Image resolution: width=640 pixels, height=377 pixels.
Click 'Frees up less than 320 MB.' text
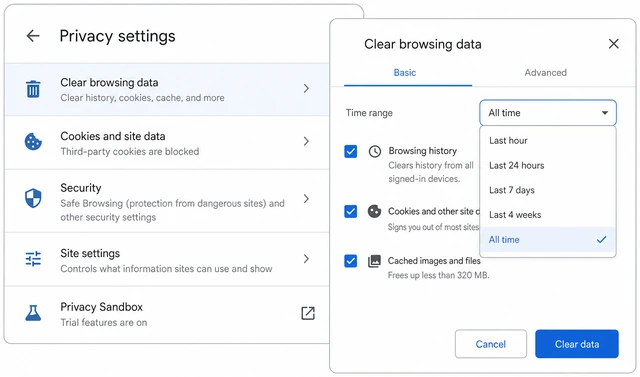click(x=438, y=275)
